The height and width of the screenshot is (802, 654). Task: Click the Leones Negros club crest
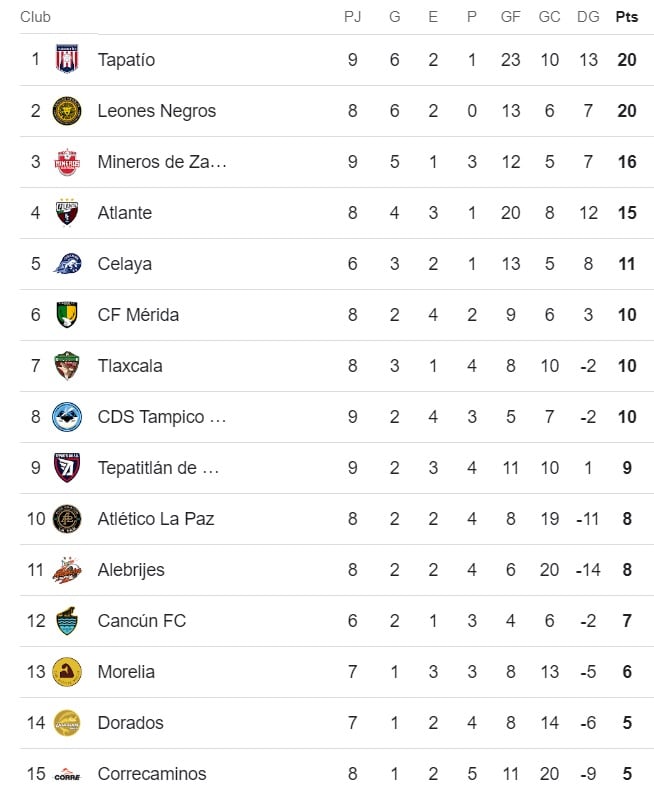[x=67, y=111]
